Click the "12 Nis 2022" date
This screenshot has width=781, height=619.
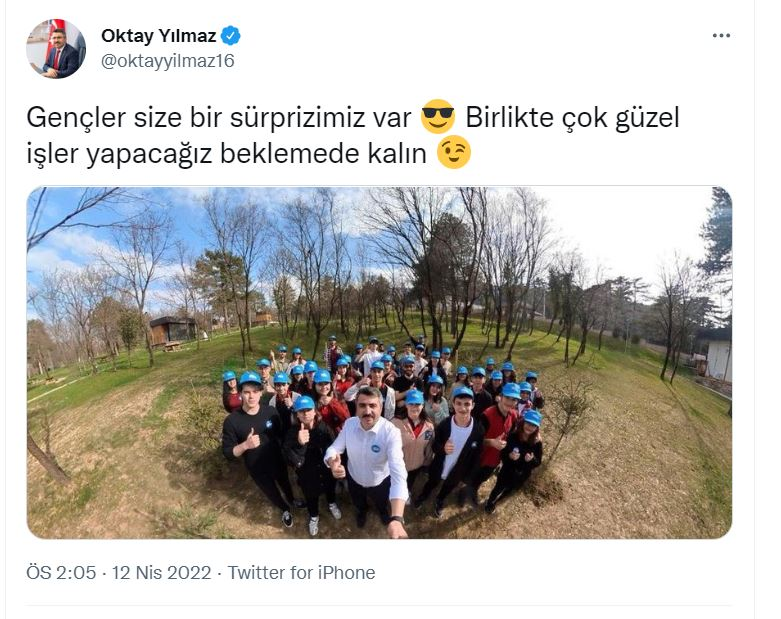coord(161,573)
